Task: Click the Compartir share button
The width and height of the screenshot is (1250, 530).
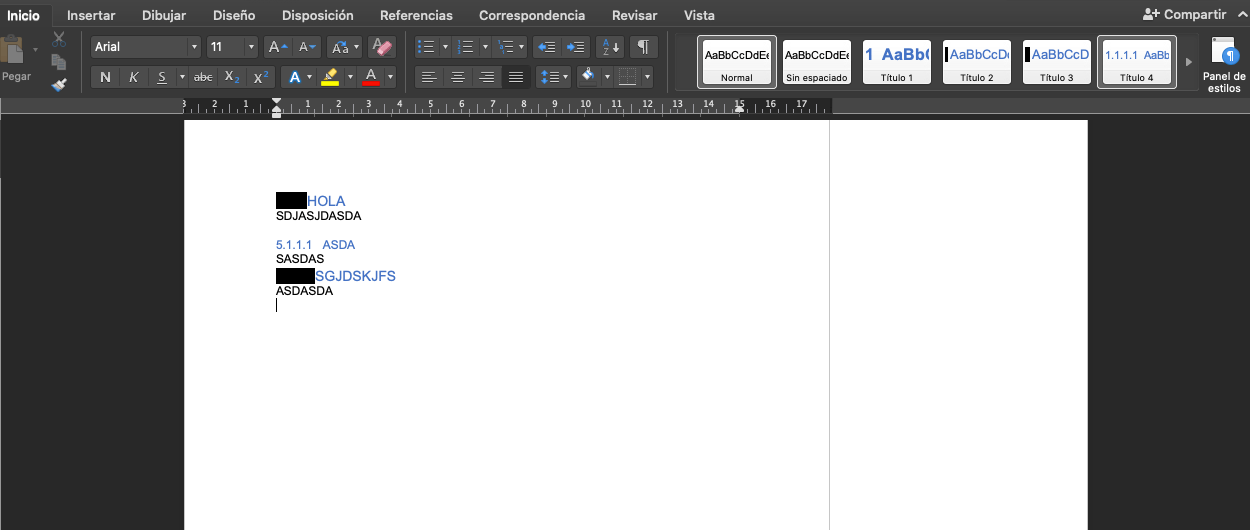Action: [1184, 14]
